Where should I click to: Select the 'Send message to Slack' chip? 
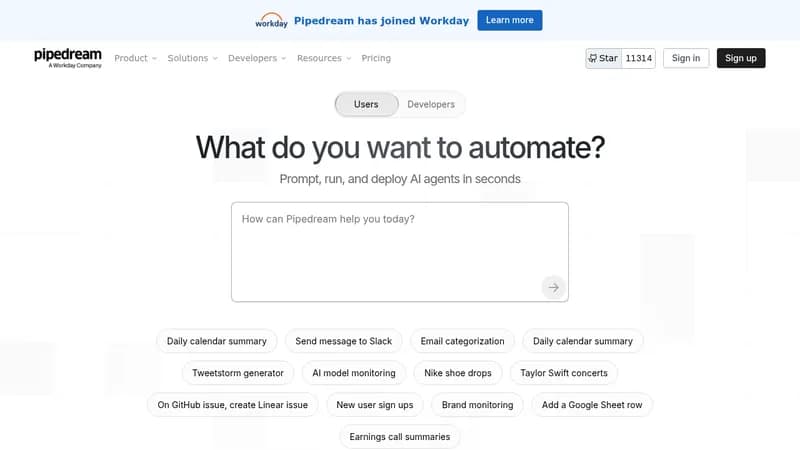[343, 341]
